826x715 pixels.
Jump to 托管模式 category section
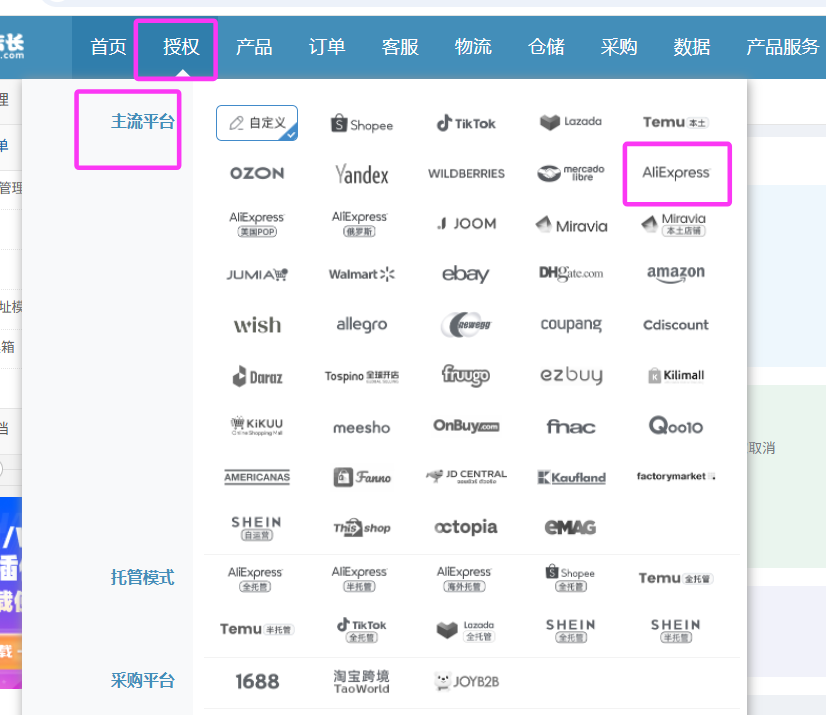point(142,578)
